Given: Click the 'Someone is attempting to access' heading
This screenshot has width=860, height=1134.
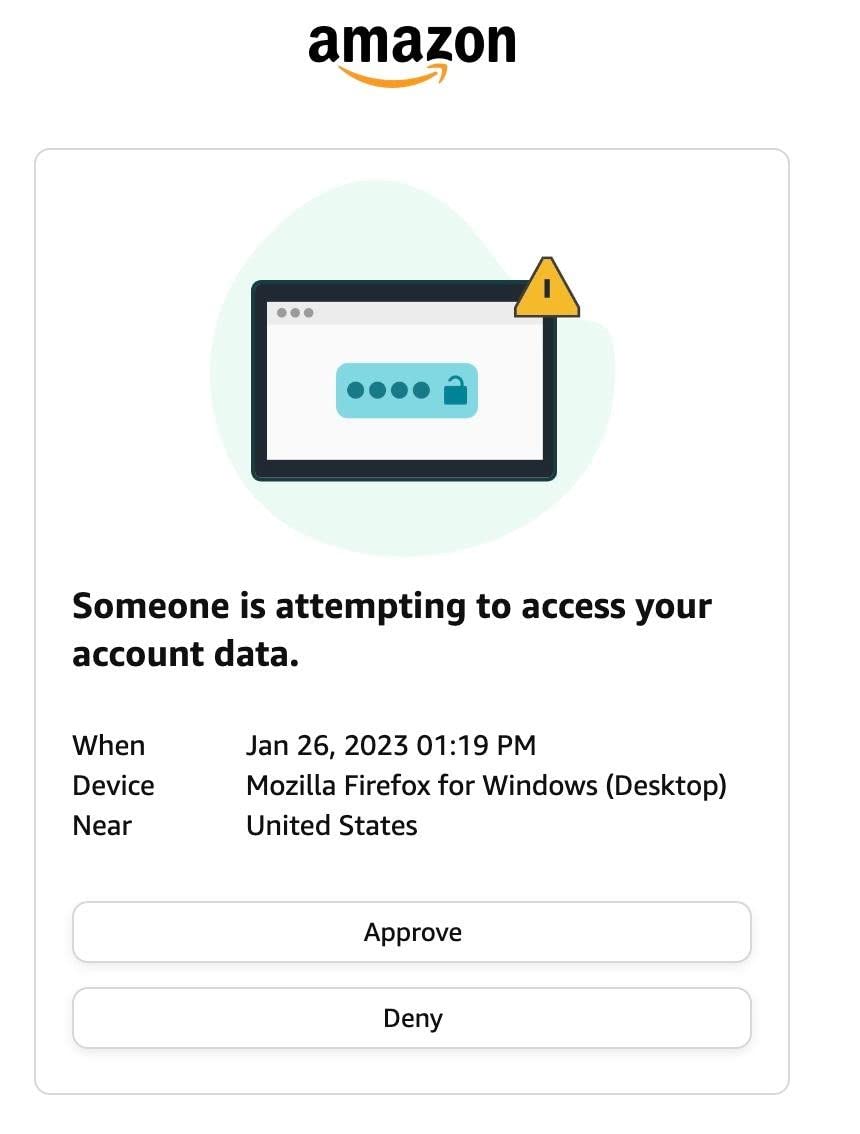Looking at the screenshot, I should tap(392, 606).
